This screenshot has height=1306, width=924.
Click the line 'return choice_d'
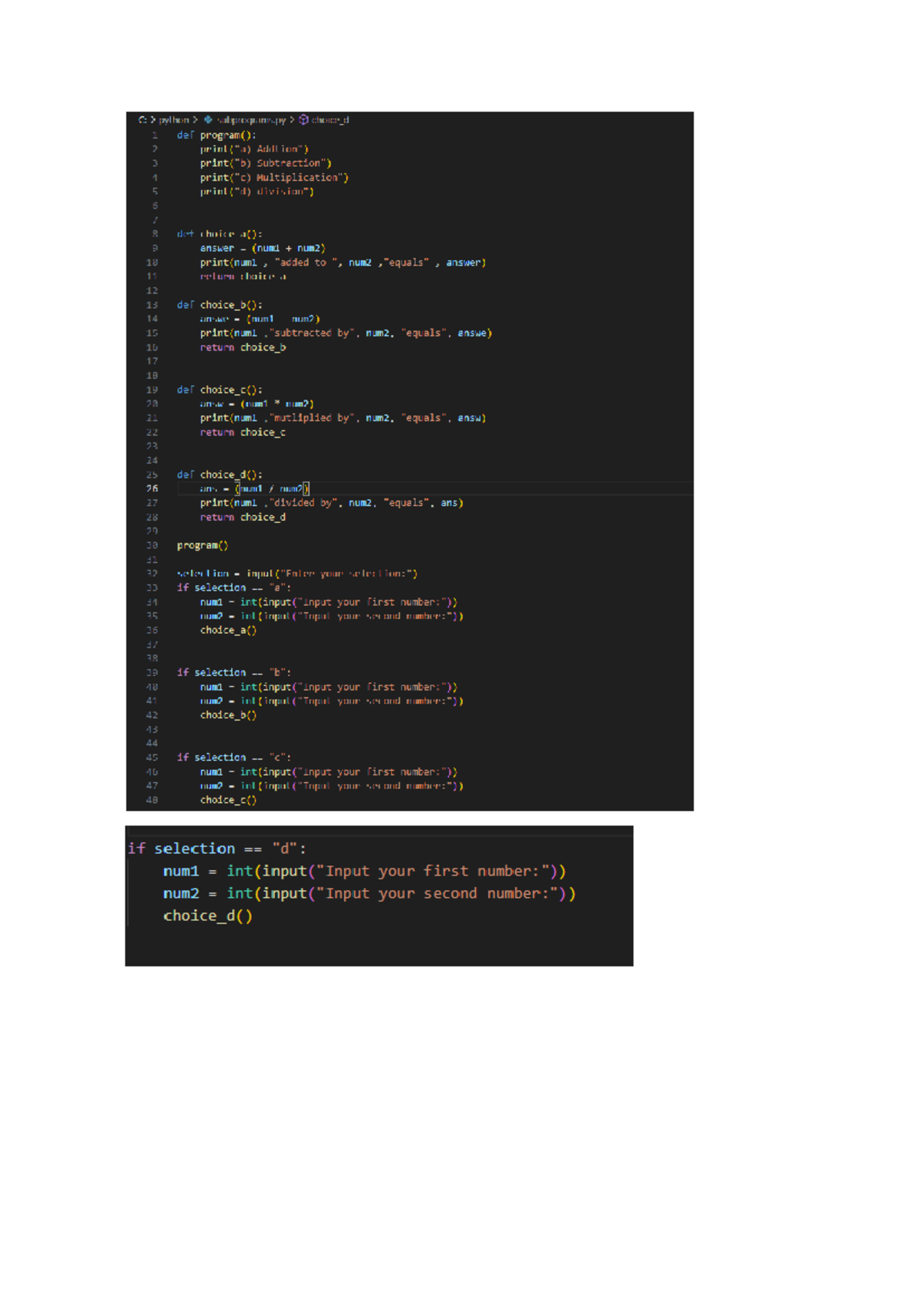(243, 517)
